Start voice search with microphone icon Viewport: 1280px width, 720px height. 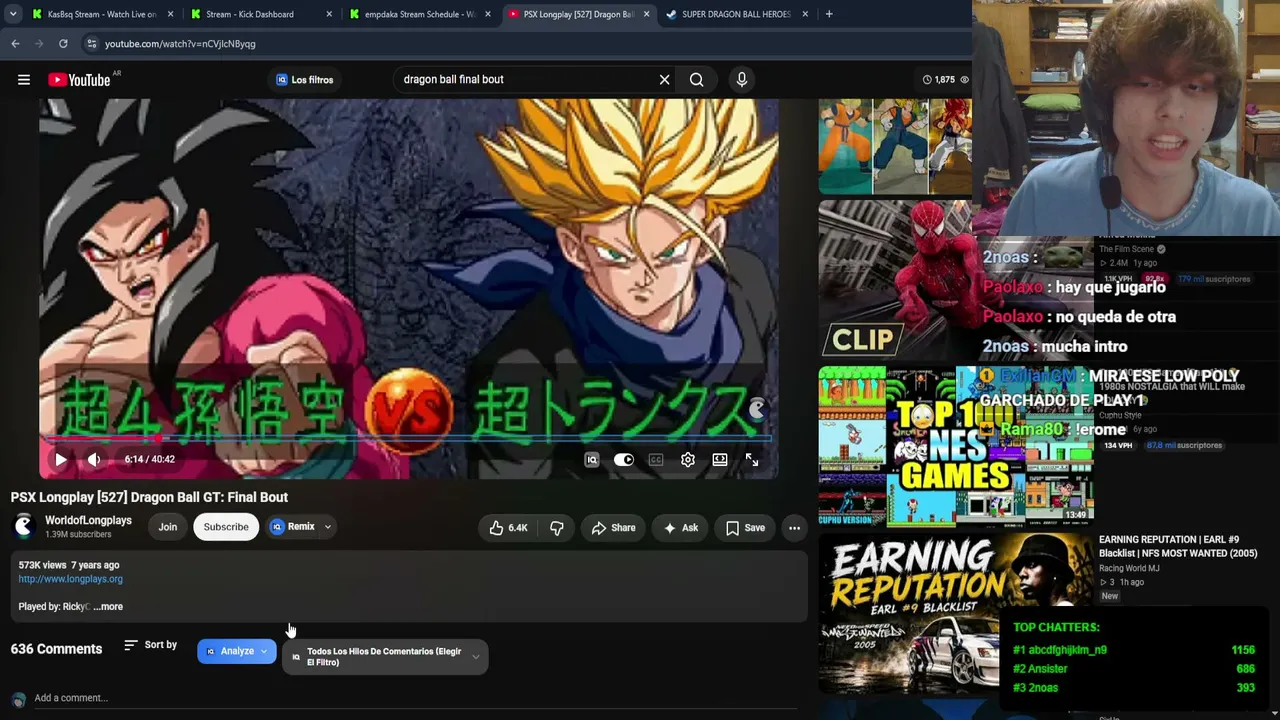coord(741,80)
